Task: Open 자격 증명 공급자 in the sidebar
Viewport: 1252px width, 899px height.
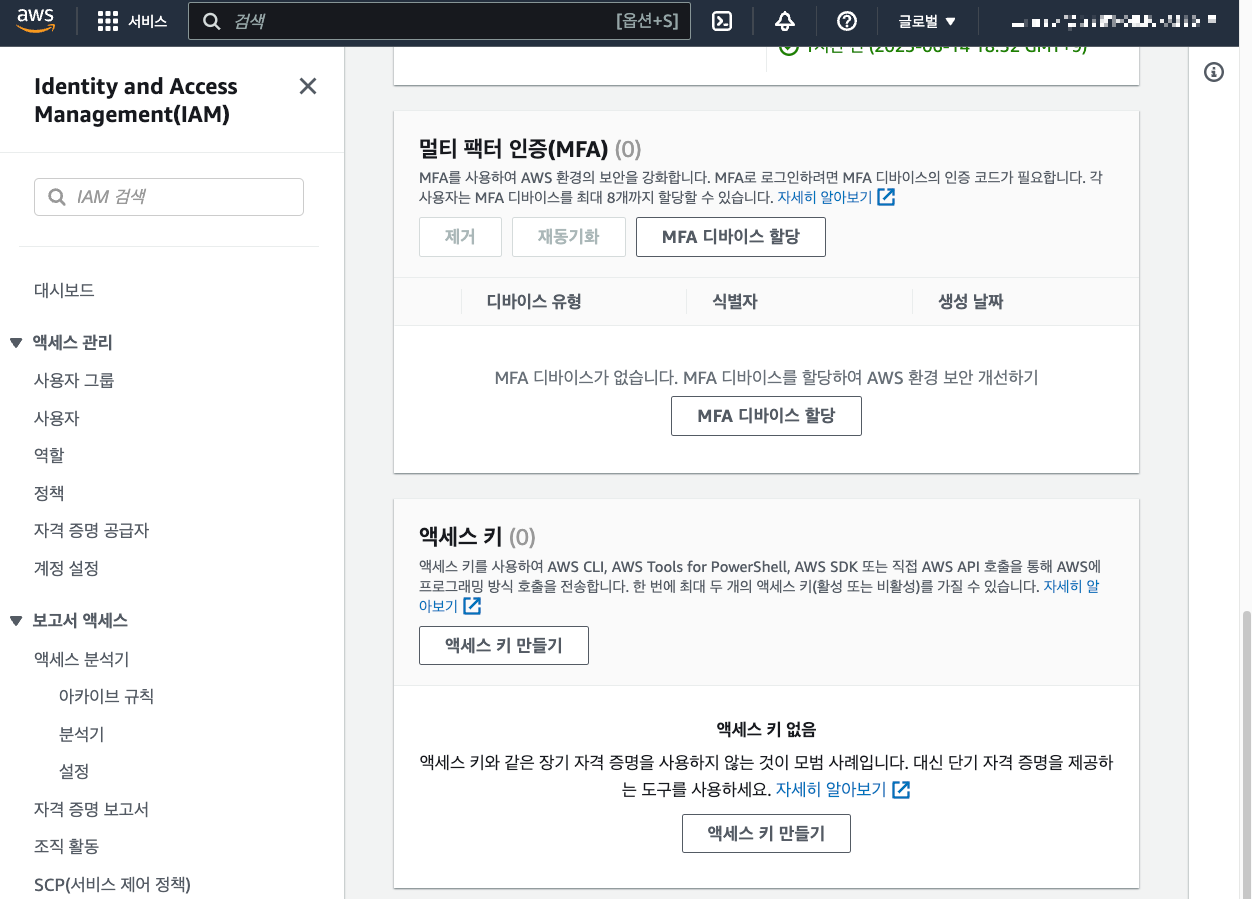Action: [91, 530]
